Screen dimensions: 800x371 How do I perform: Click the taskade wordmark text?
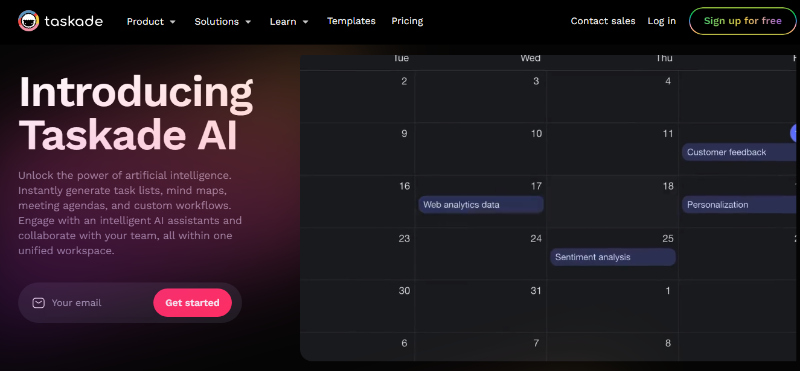pos(73,21)
